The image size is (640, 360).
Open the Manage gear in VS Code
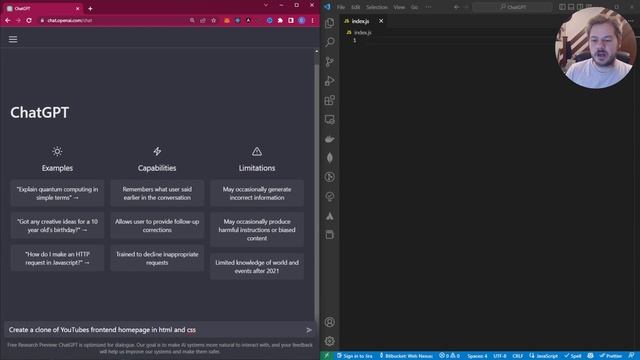[x=330, y=341]
